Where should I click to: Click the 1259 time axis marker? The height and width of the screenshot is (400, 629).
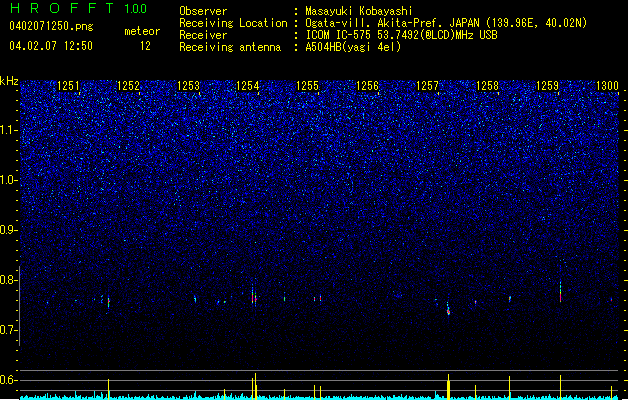(547, 86)
